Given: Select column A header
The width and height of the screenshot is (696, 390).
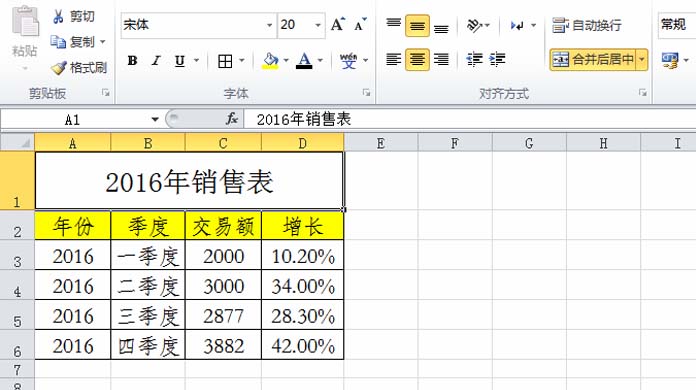Looking at the screenshot, I should click(72, 143).
